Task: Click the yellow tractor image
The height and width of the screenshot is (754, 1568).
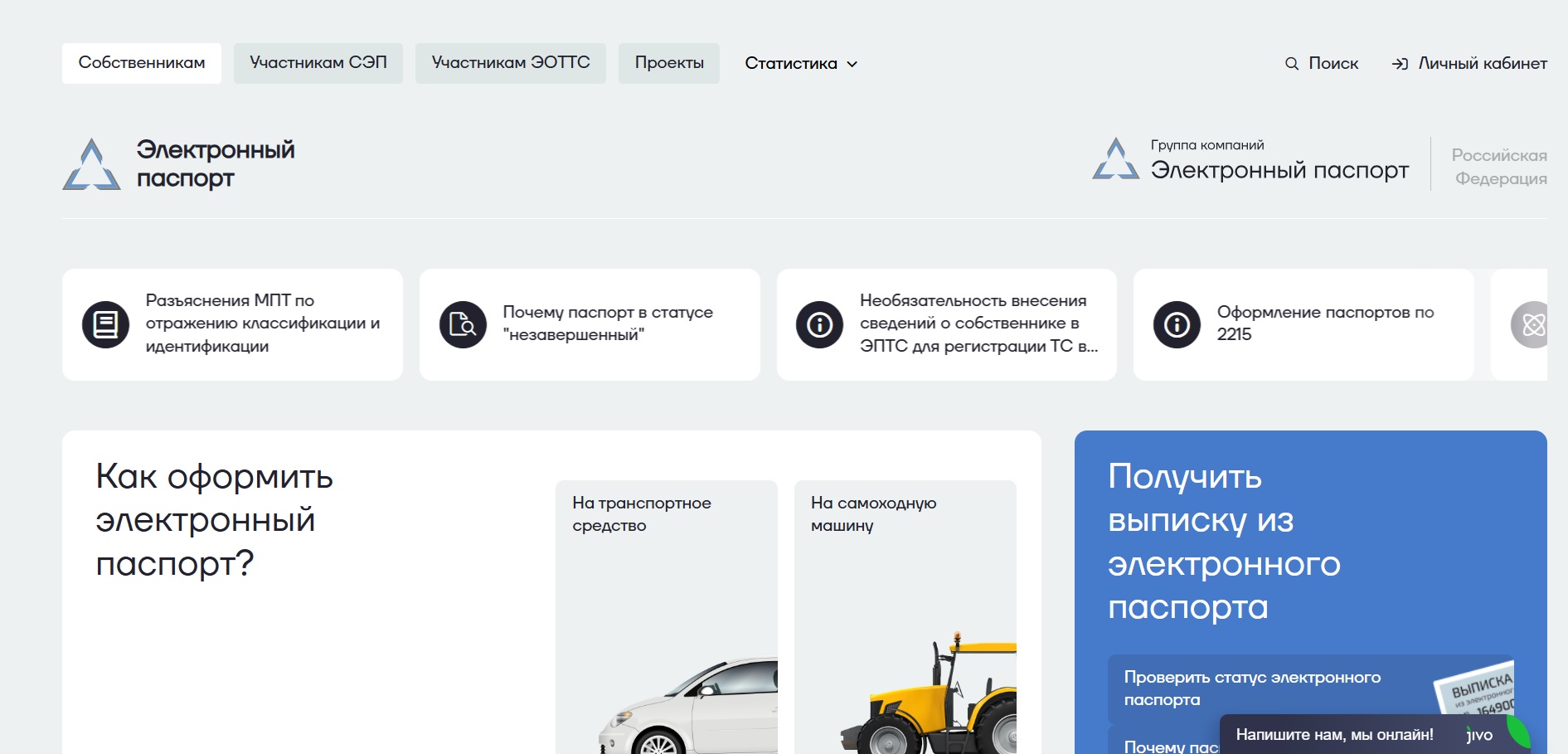Action: pyautogui.click(x=929, y=693)
